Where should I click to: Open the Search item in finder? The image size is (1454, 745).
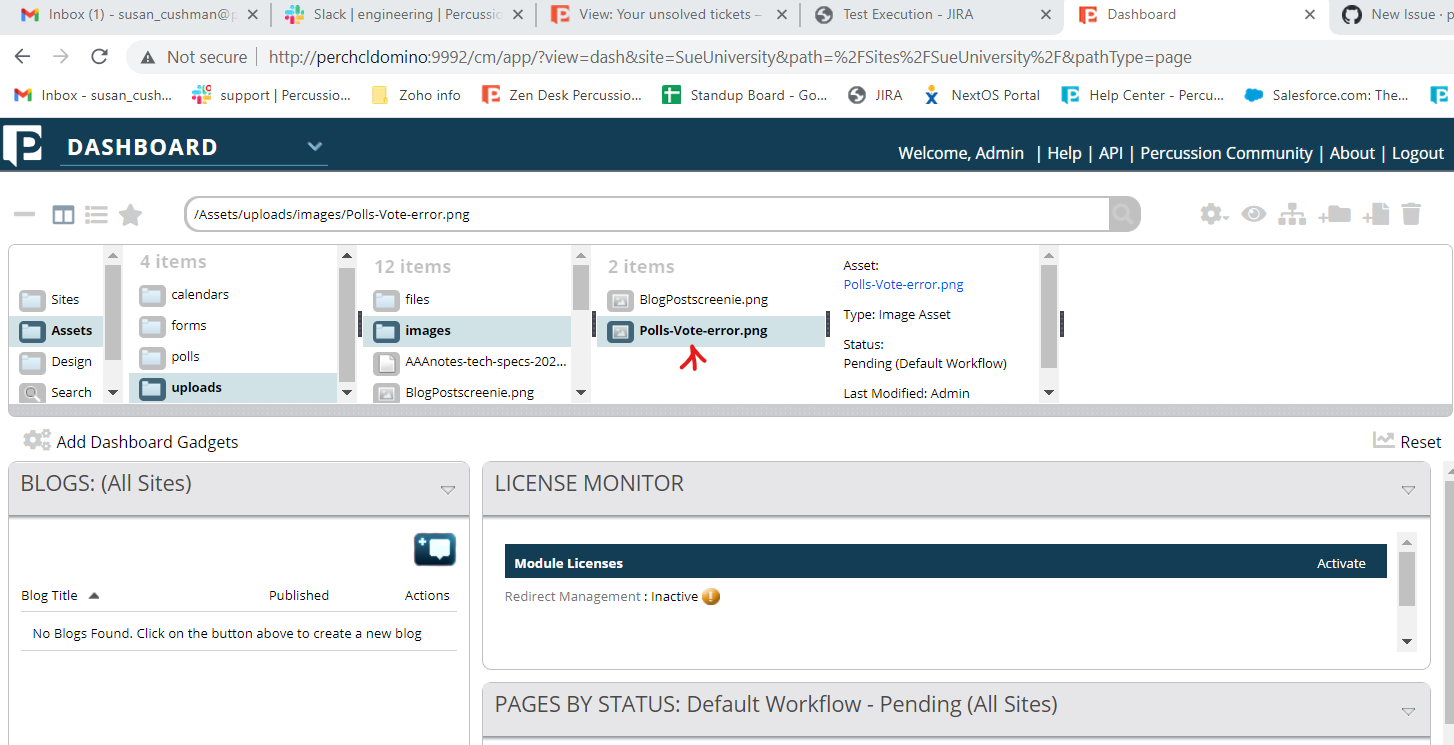click(56, 393)
